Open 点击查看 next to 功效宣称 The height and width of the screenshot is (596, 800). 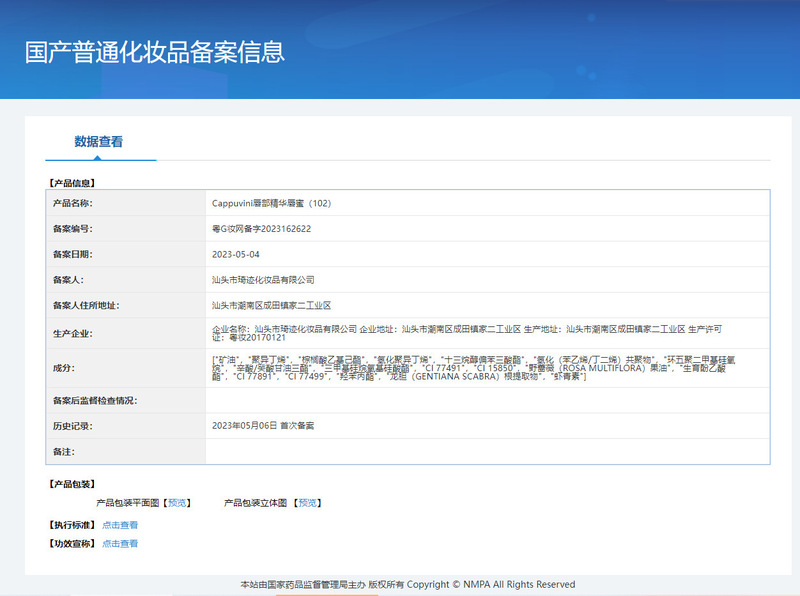[120, 544]
